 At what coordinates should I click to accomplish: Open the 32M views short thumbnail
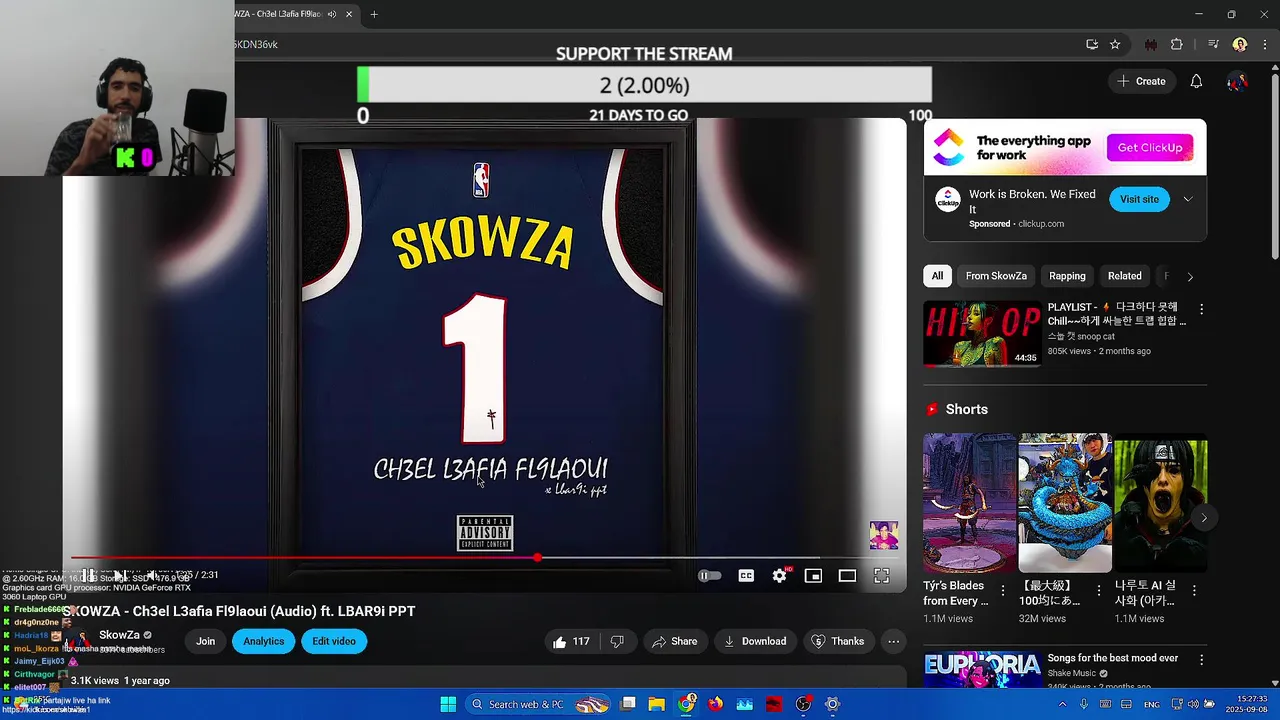coord(1065,503)
